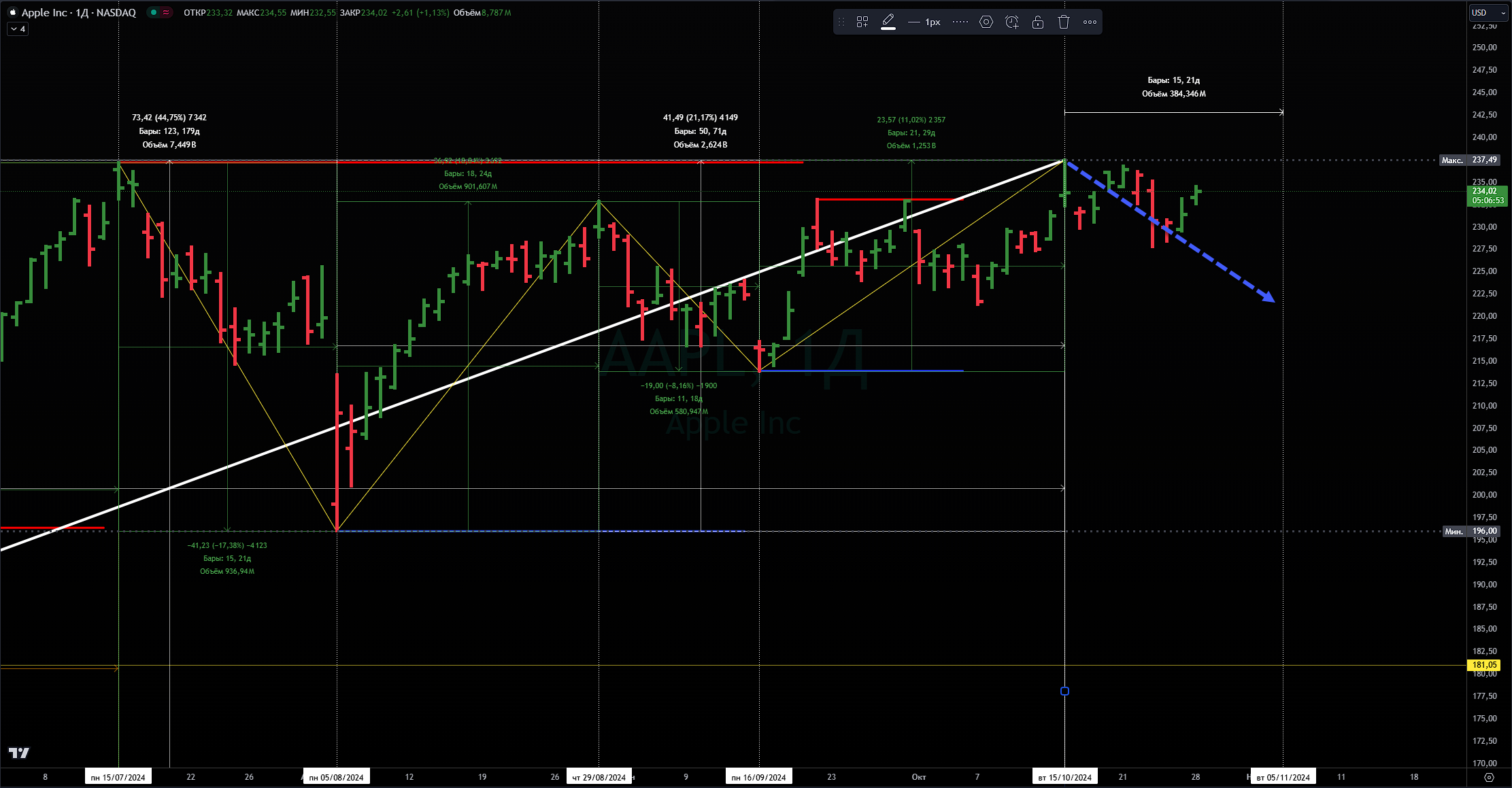The height and width of the screenshot is (788, 1512).
Task: Open drawing settings hexagon icon
Action: pyautogui.click(x=986, y=22)
